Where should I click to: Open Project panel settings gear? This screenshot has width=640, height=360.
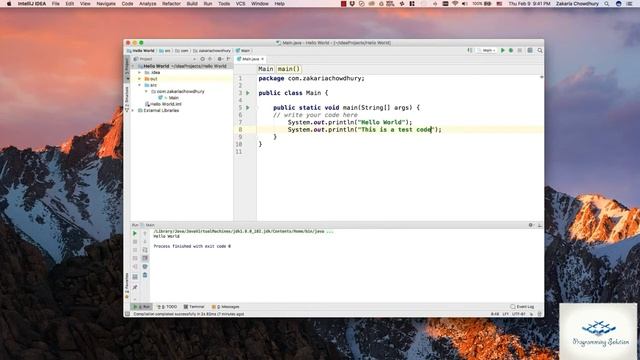[x=220, y=59]
